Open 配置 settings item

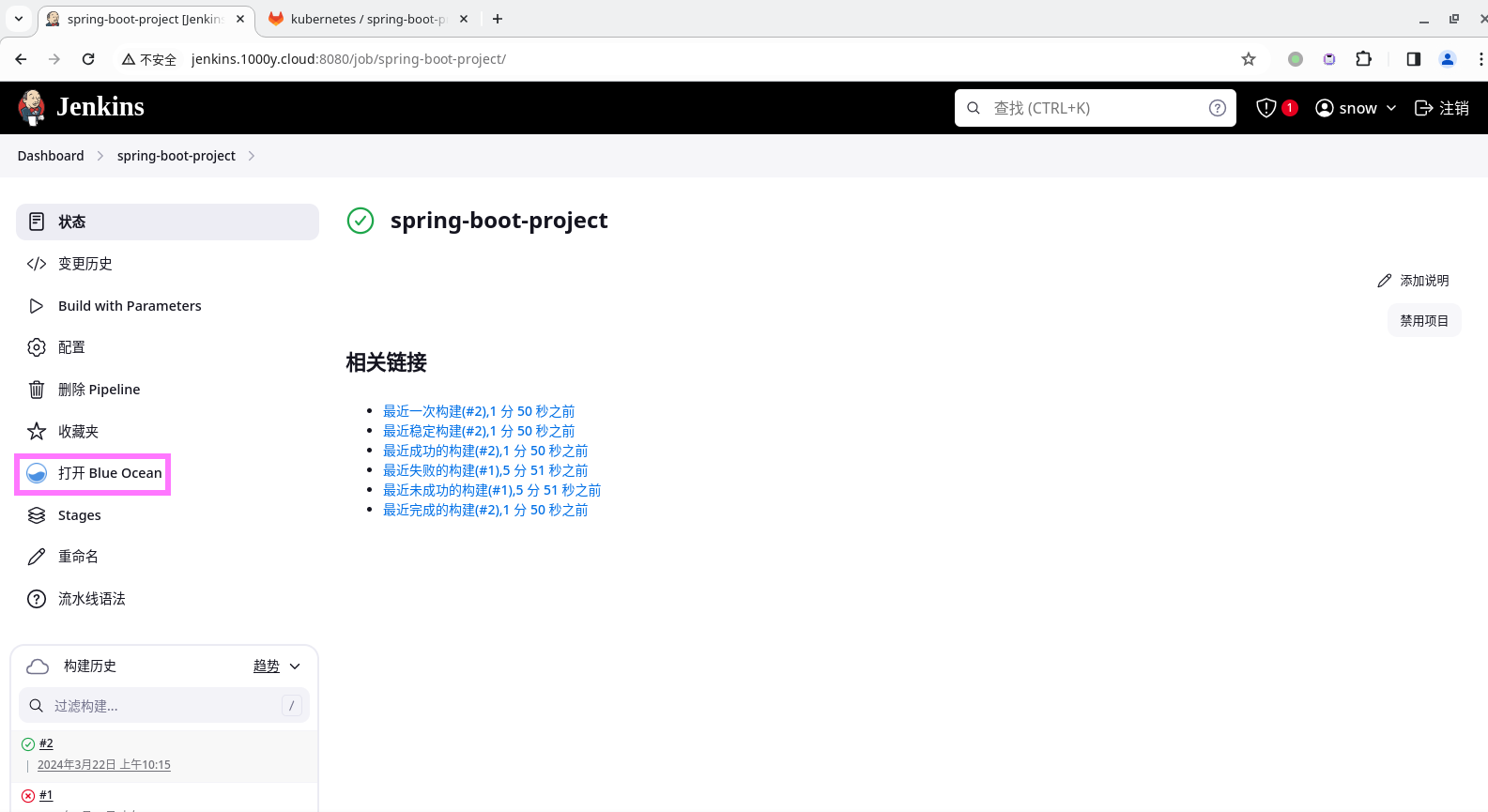[167, 347]
